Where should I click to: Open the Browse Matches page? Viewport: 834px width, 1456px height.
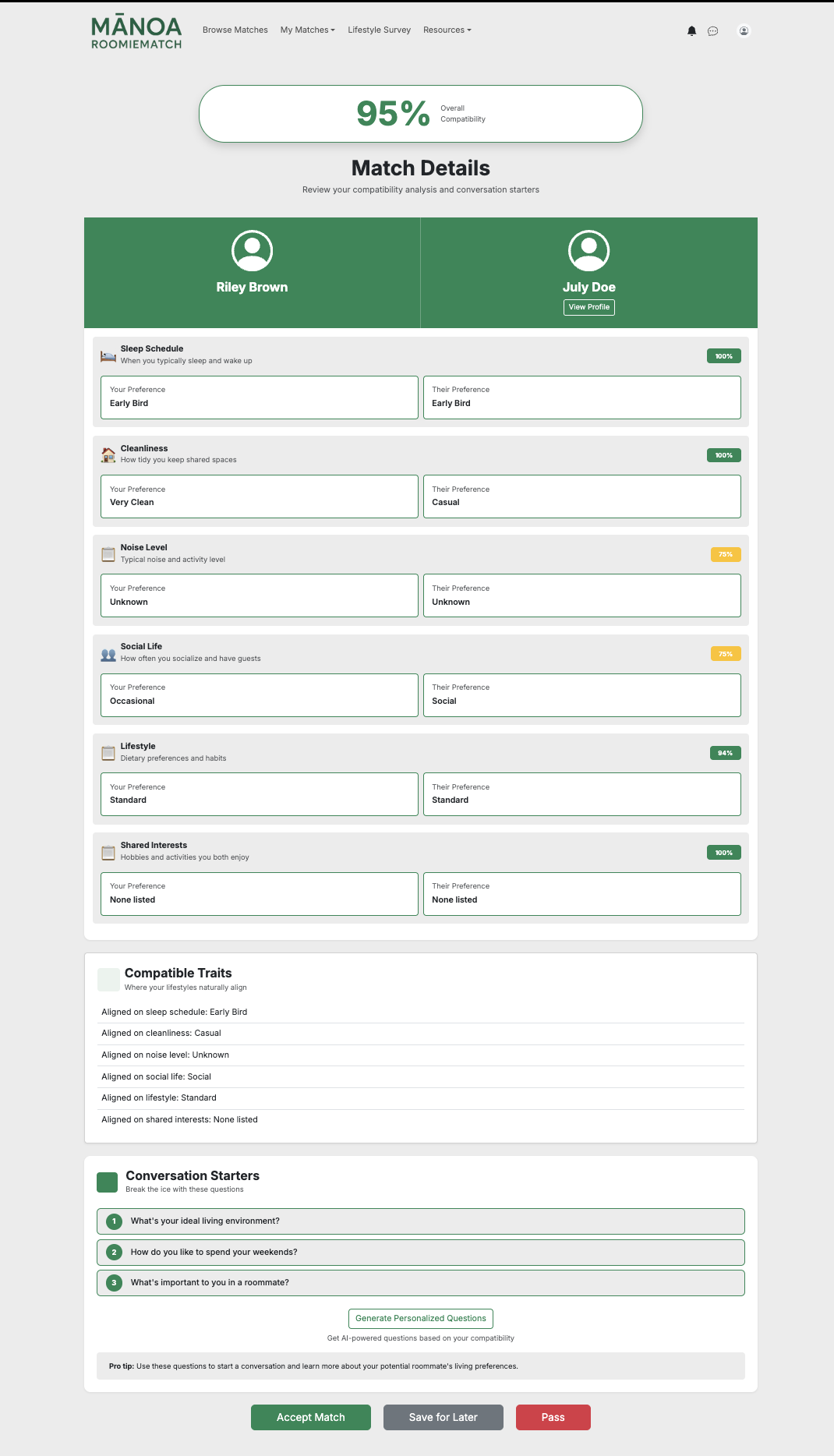(x=235, y=30)
